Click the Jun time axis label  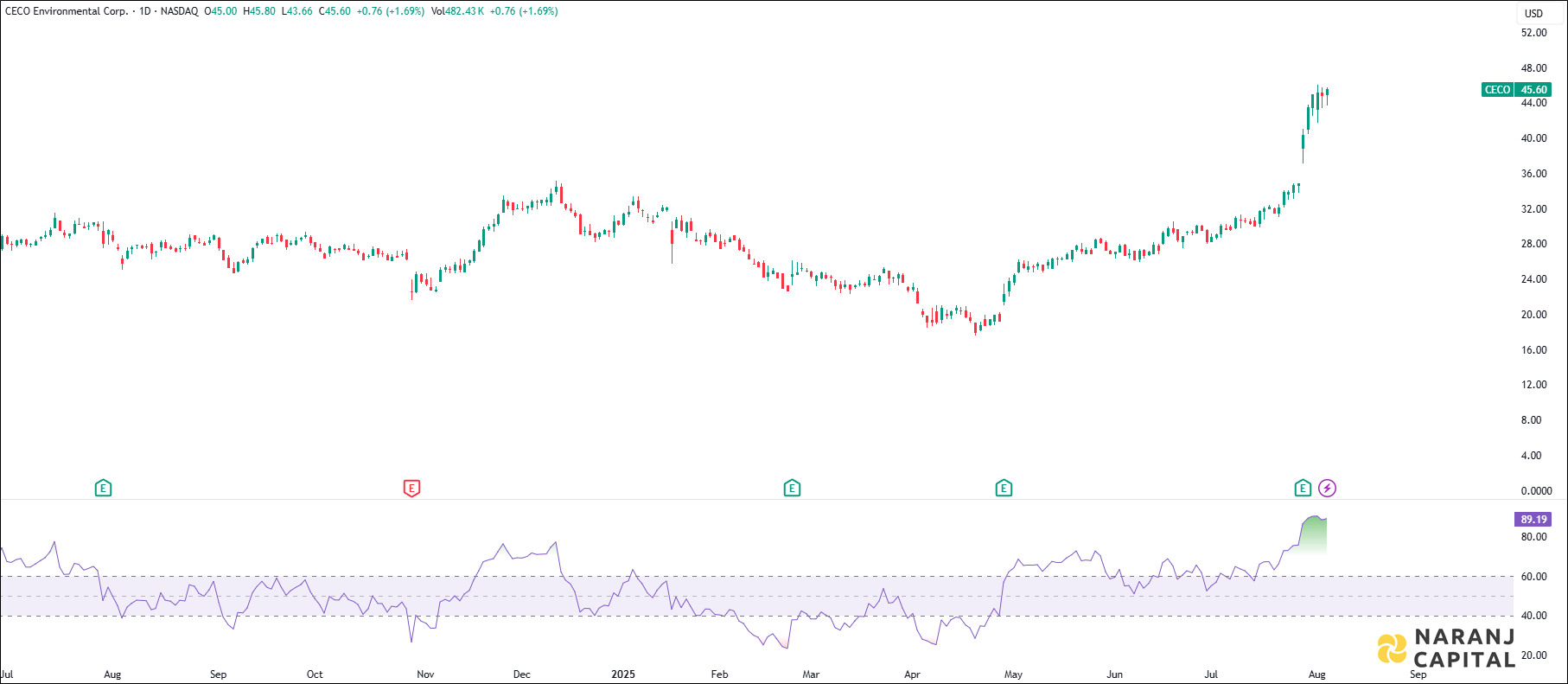pos(1115,674)
